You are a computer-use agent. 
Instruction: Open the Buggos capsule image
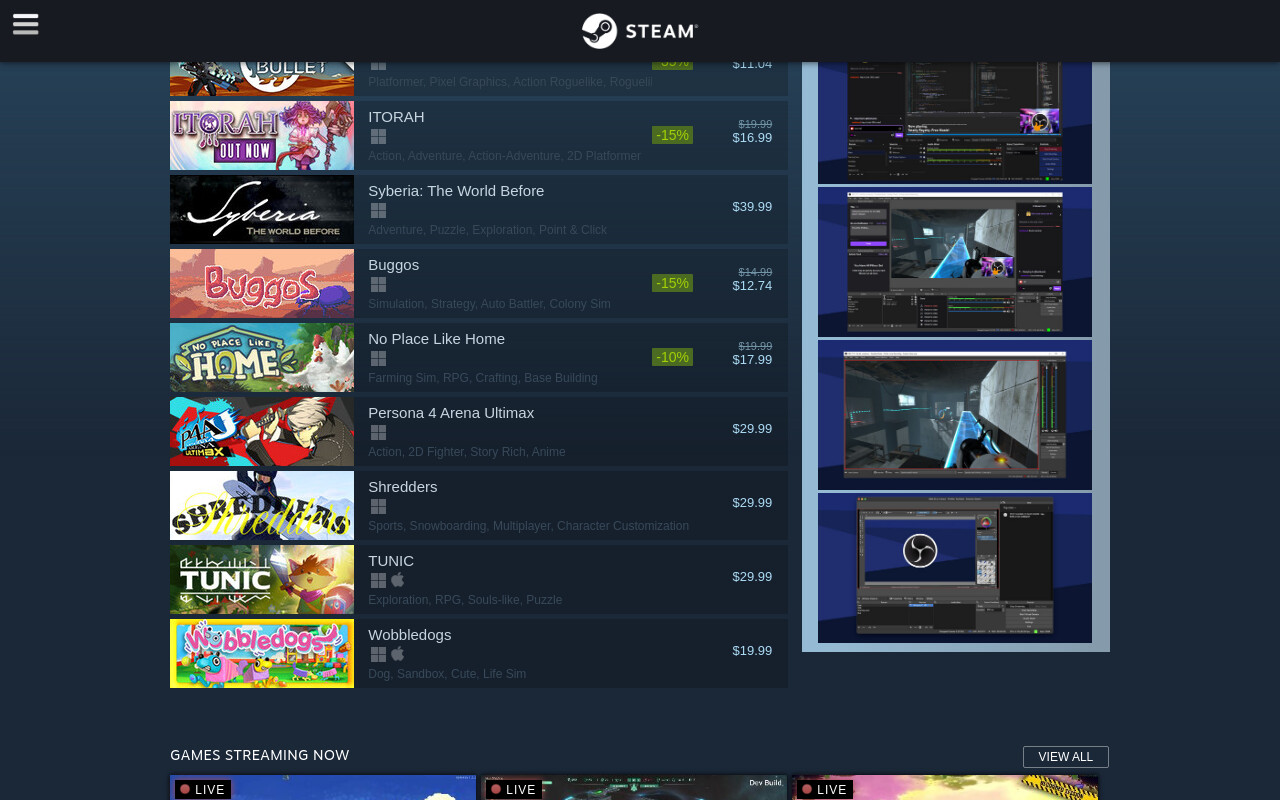coord(262,283)
